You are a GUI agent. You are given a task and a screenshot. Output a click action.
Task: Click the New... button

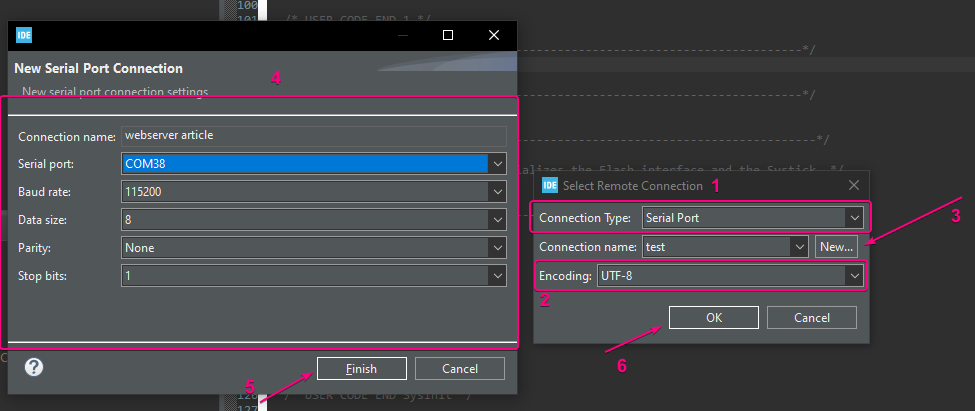pos(836,247)
